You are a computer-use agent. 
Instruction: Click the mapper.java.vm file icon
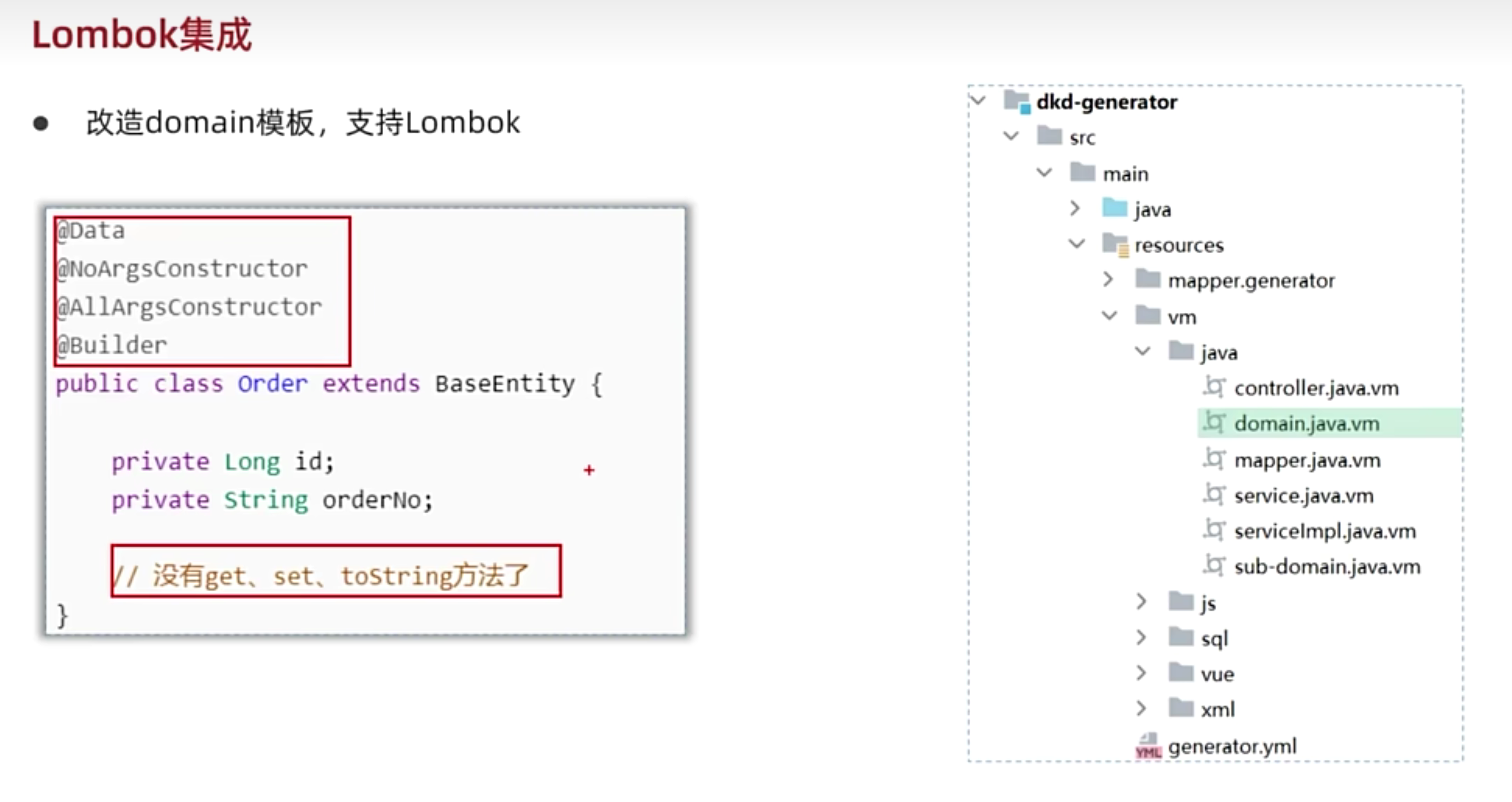[1214, 459]
